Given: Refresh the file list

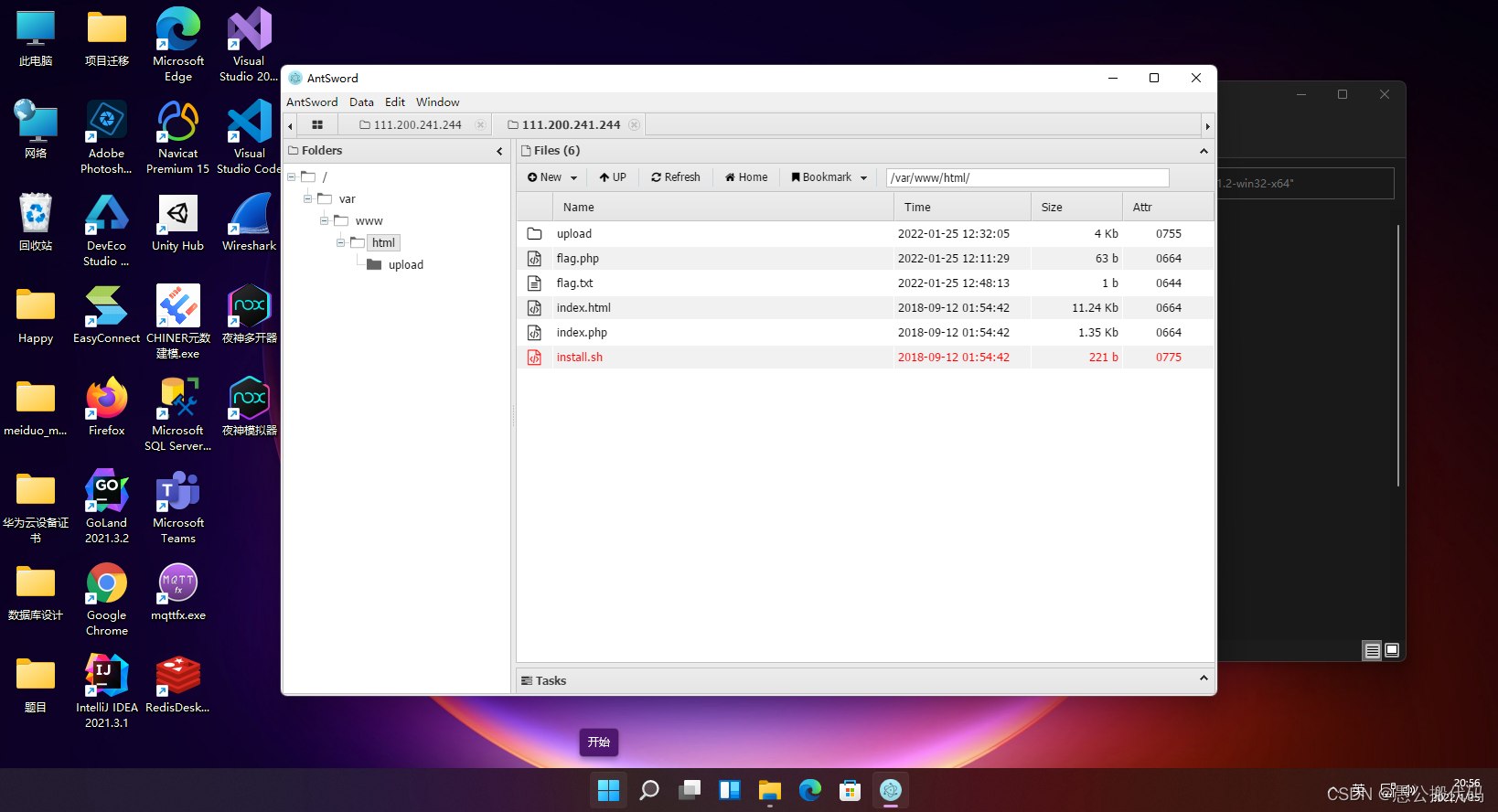Looking at the screenshot, I should point(676,177).
